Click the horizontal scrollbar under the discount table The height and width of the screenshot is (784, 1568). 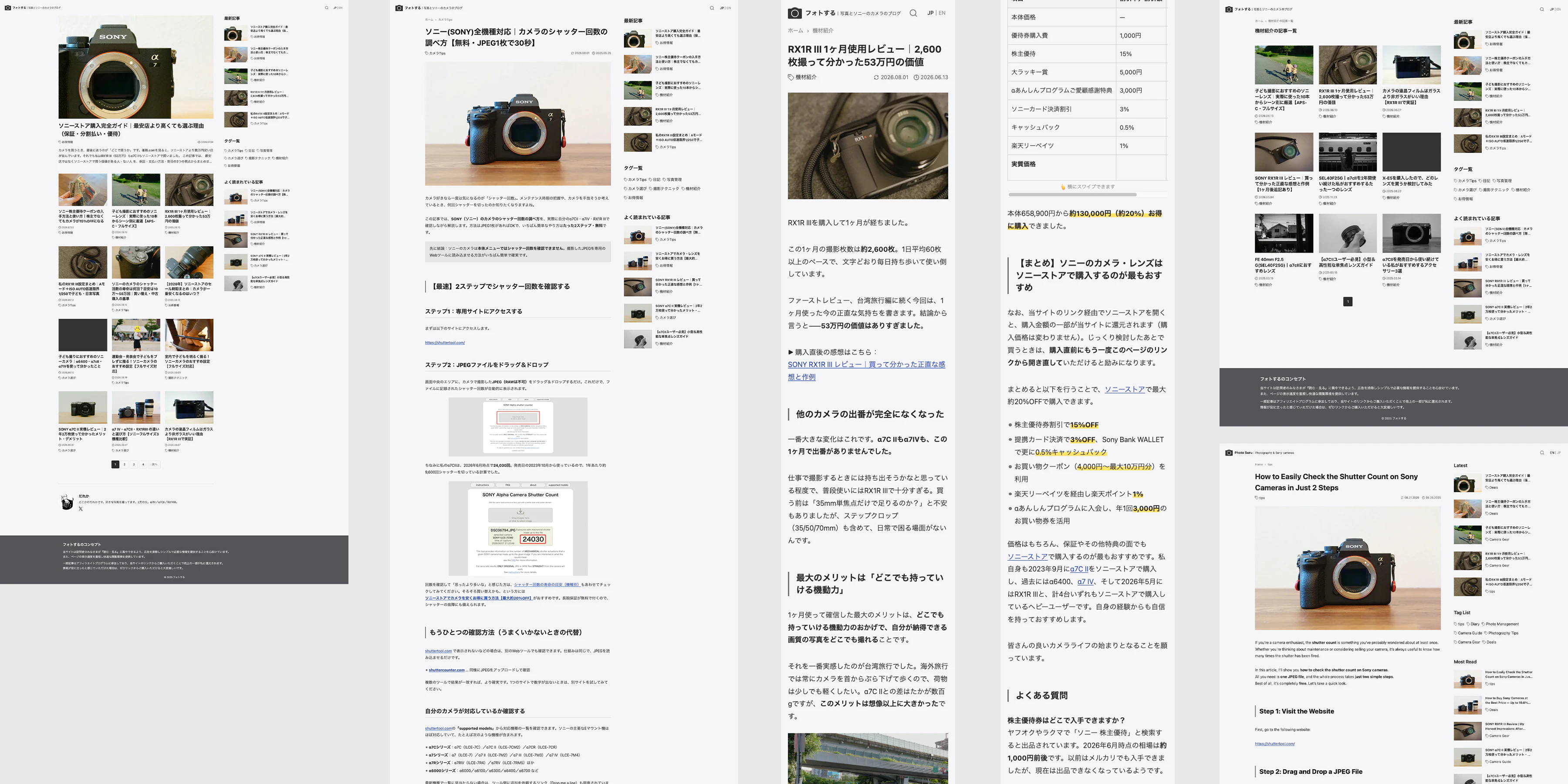1072,194
